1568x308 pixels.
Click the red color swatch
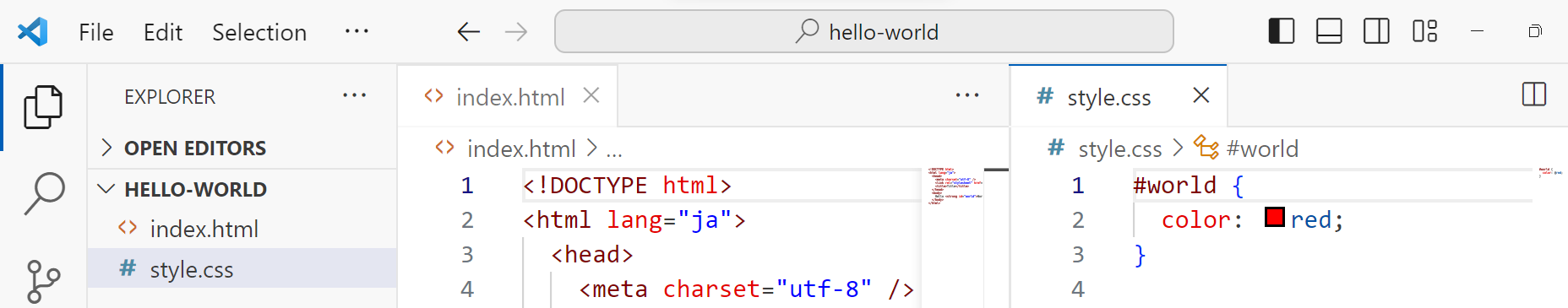(x=1274, y=218)
